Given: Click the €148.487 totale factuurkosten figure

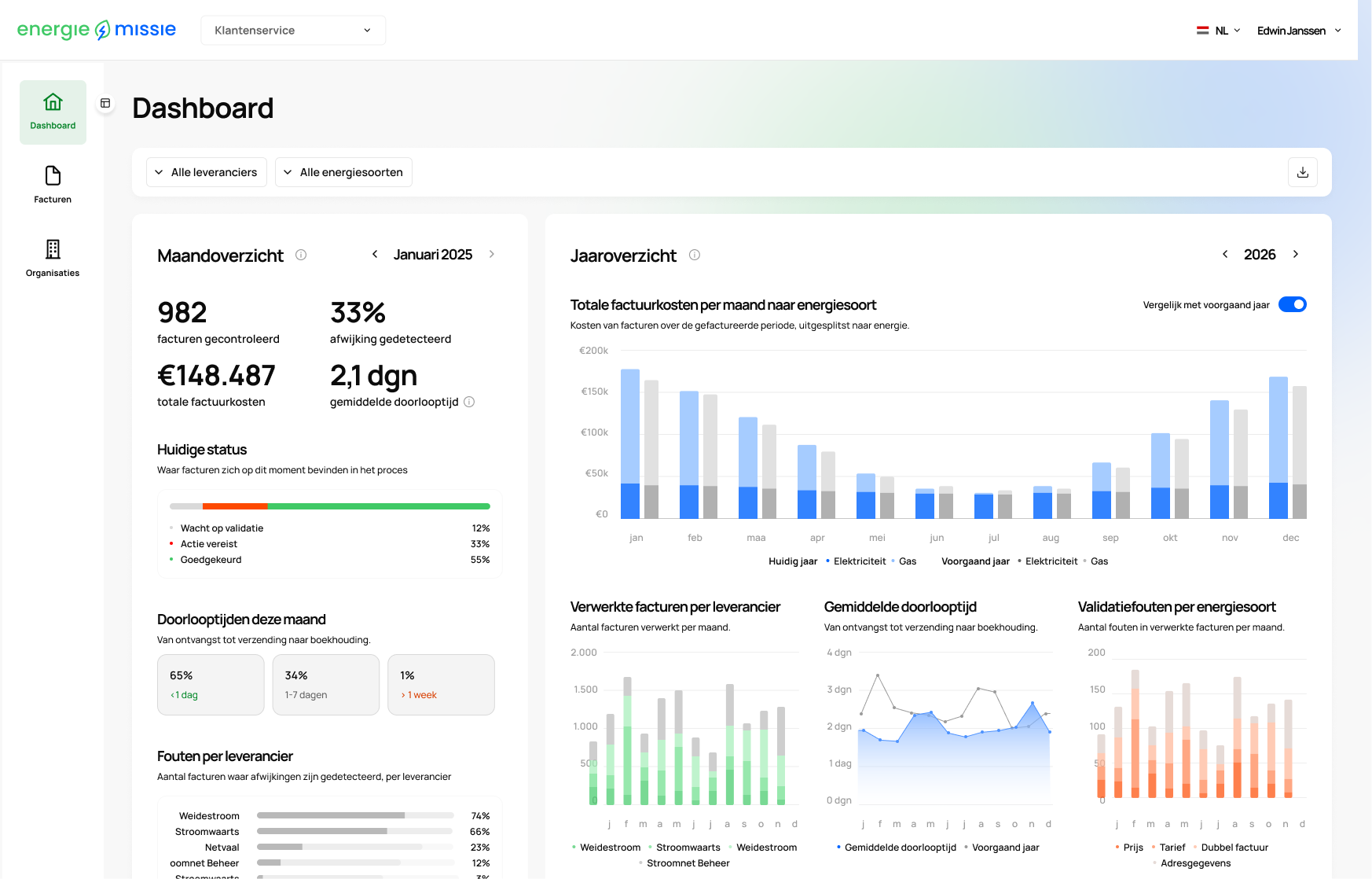Looking at the screenshot, I should (x=216, y=375).
